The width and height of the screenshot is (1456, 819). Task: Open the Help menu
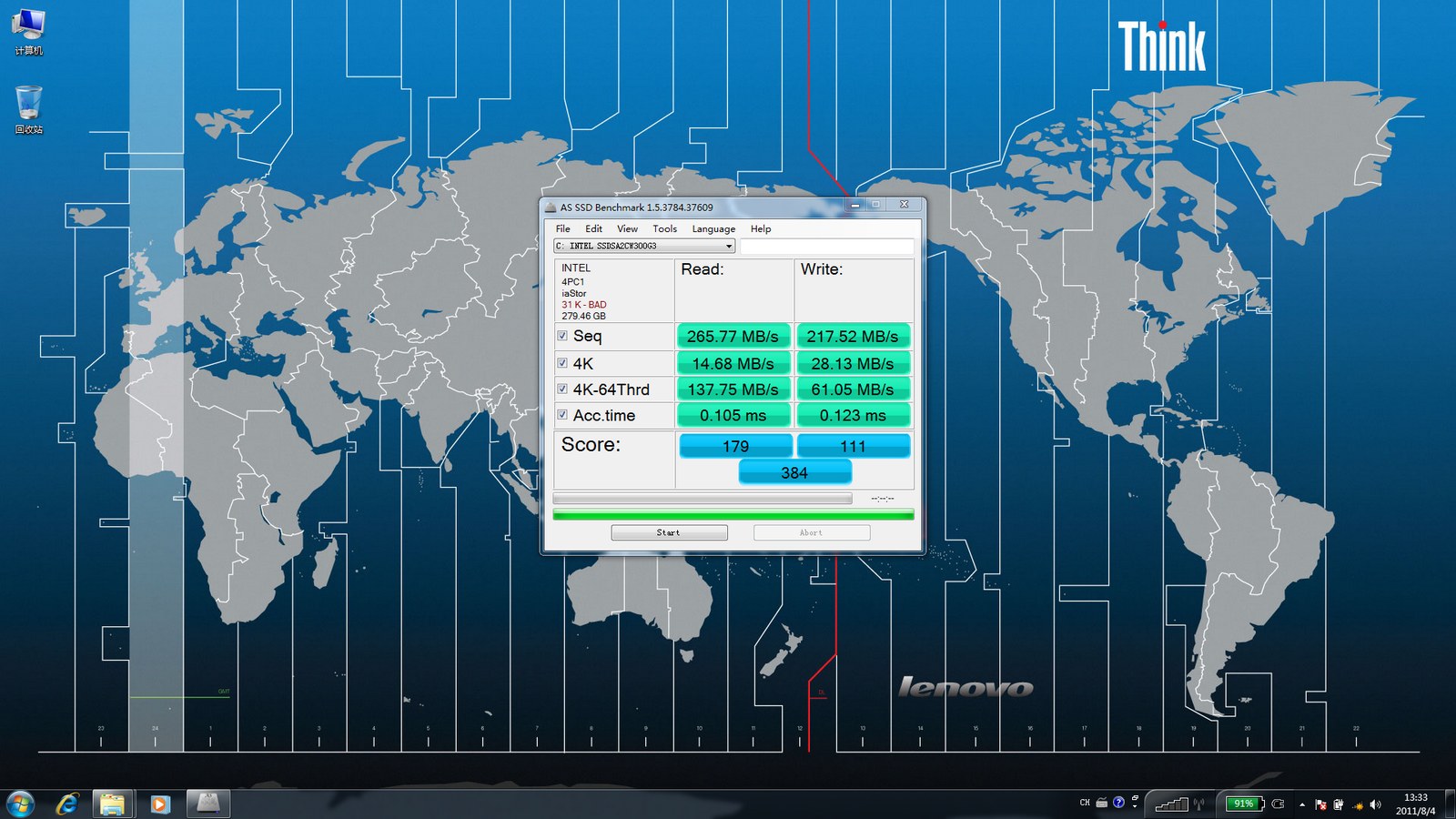point(761,228)
